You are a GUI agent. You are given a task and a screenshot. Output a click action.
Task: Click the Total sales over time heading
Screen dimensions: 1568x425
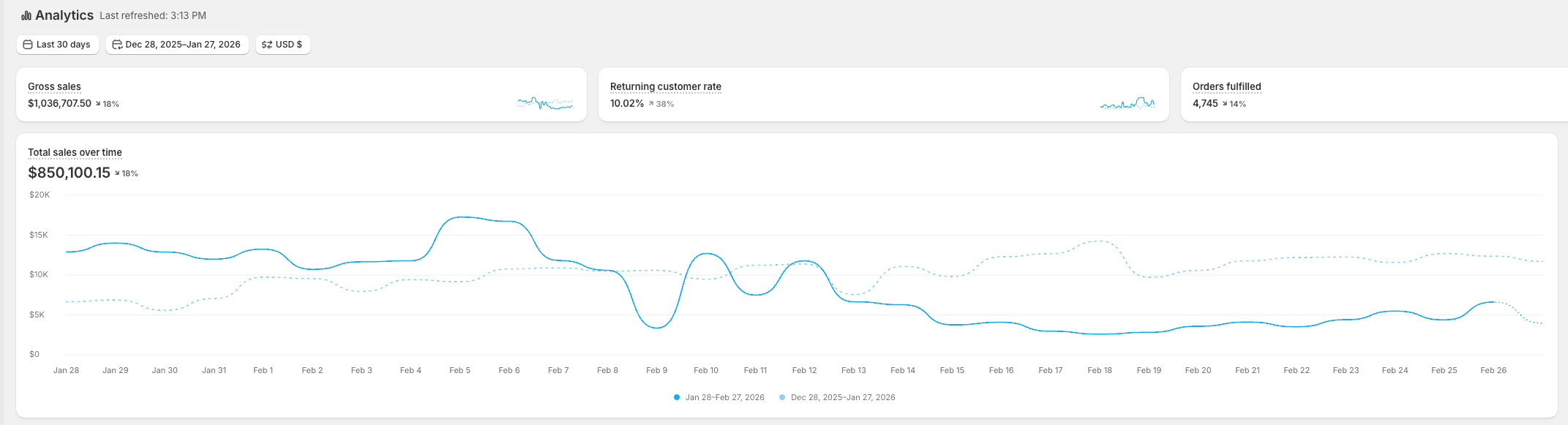pyautogui.click(x=75, y=152)
